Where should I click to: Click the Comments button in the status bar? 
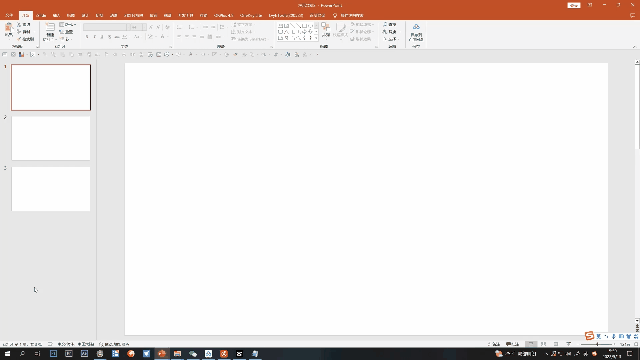pos(513,344)
